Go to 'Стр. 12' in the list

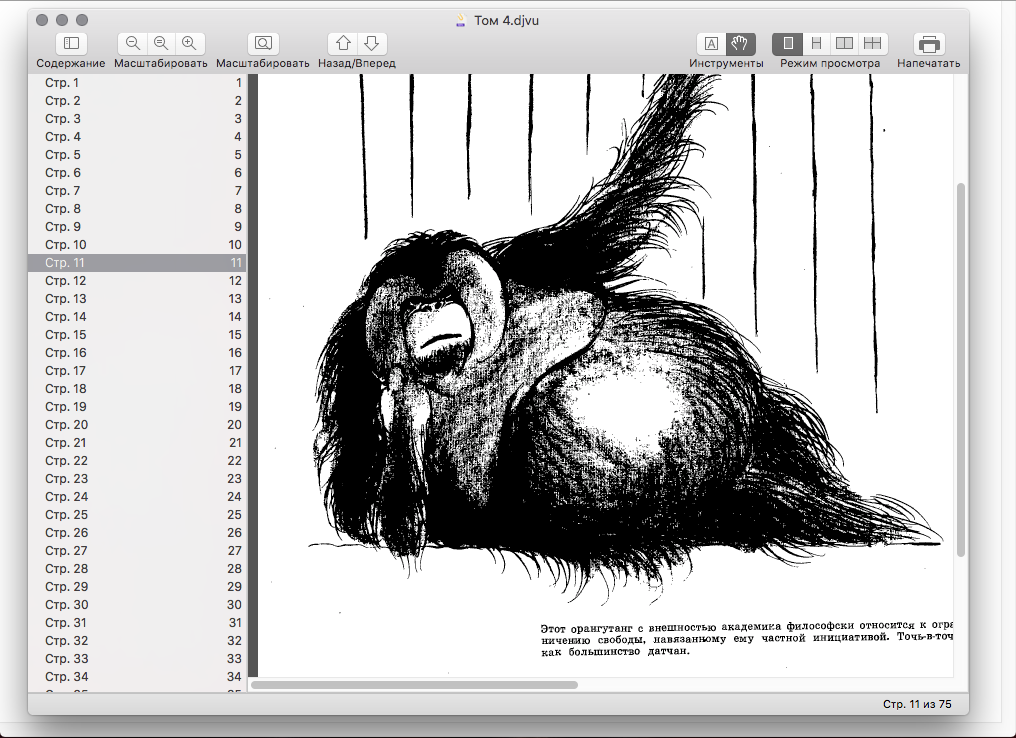tap(137, 281)
